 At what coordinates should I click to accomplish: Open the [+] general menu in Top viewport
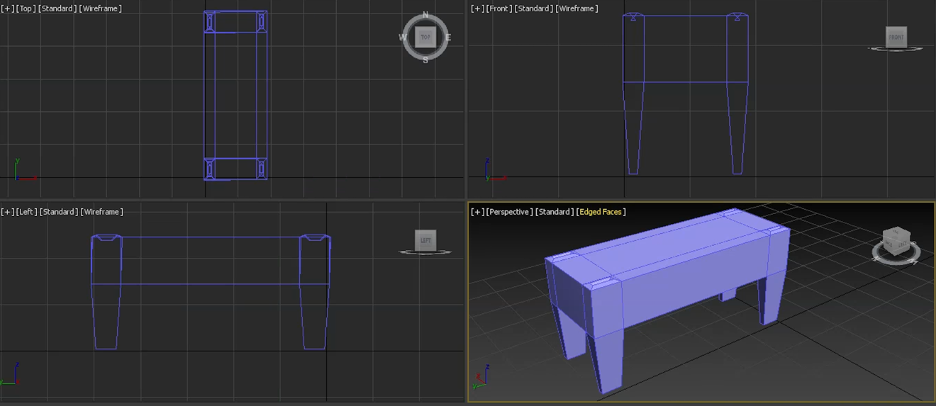(x=8, y=9)
